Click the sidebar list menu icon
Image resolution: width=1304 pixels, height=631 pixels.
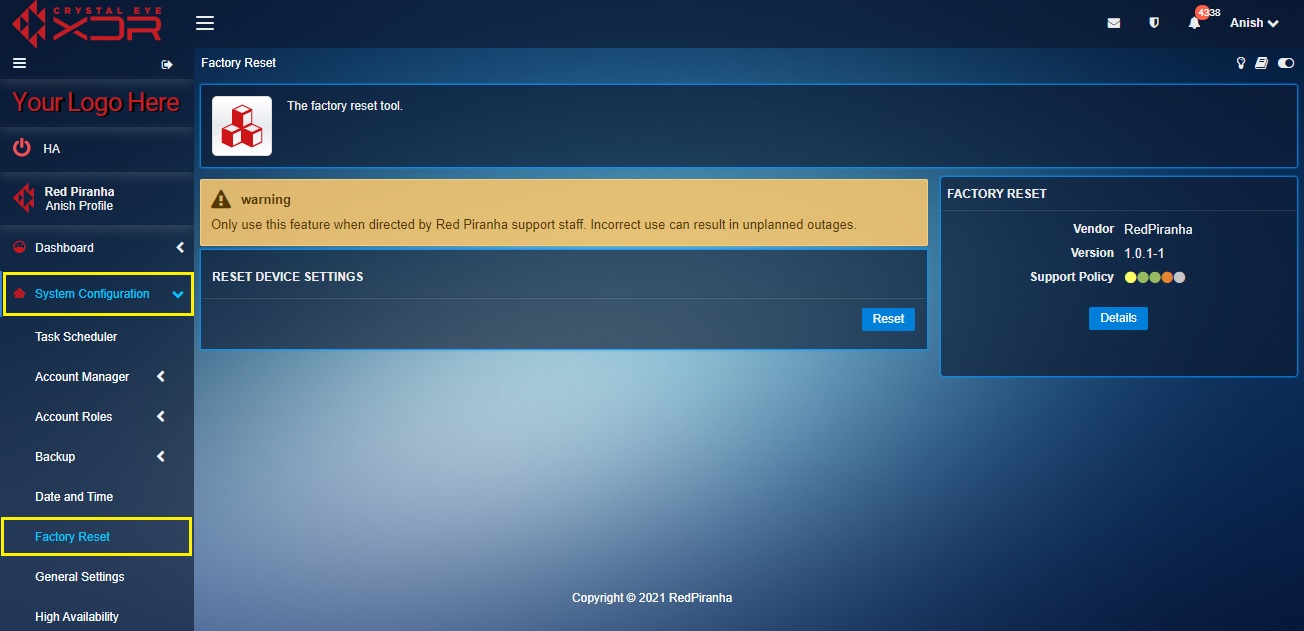pyautogui.click(x=18, y=63)
